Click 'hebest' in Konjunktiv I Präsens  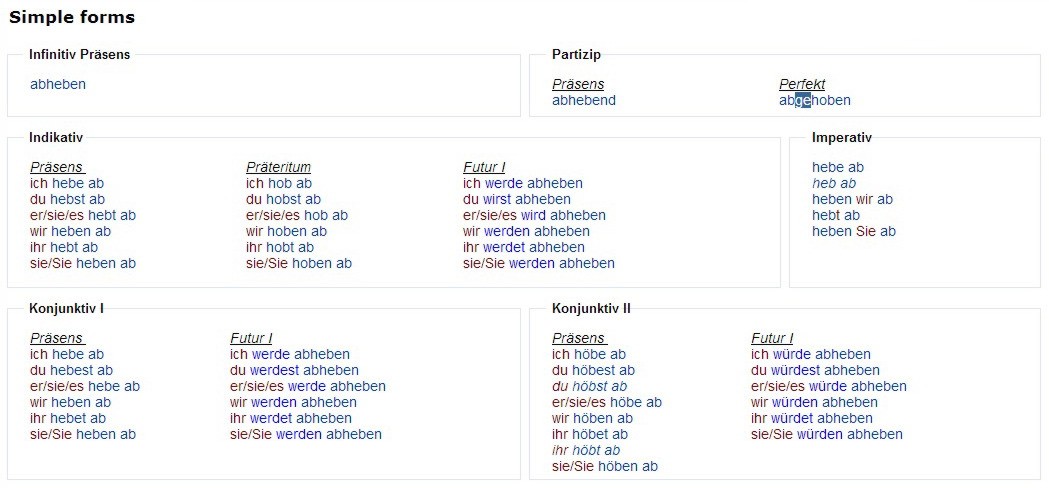click(x=70, y=370)
